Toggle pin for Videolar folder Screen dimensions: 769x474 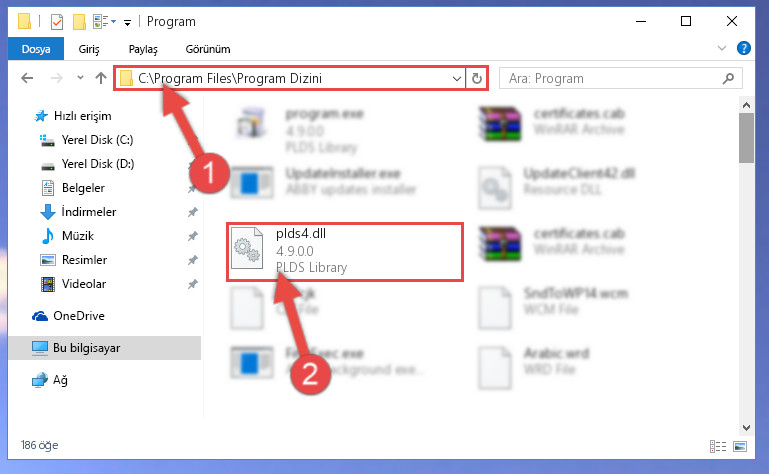click(193, 284)
